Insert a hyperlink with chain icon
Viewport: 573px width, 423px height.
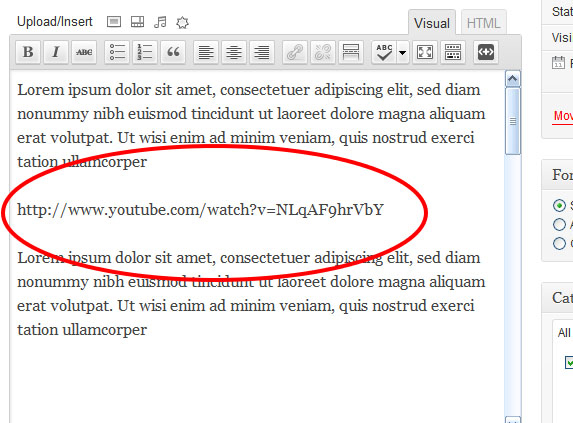tap(295, 52)
